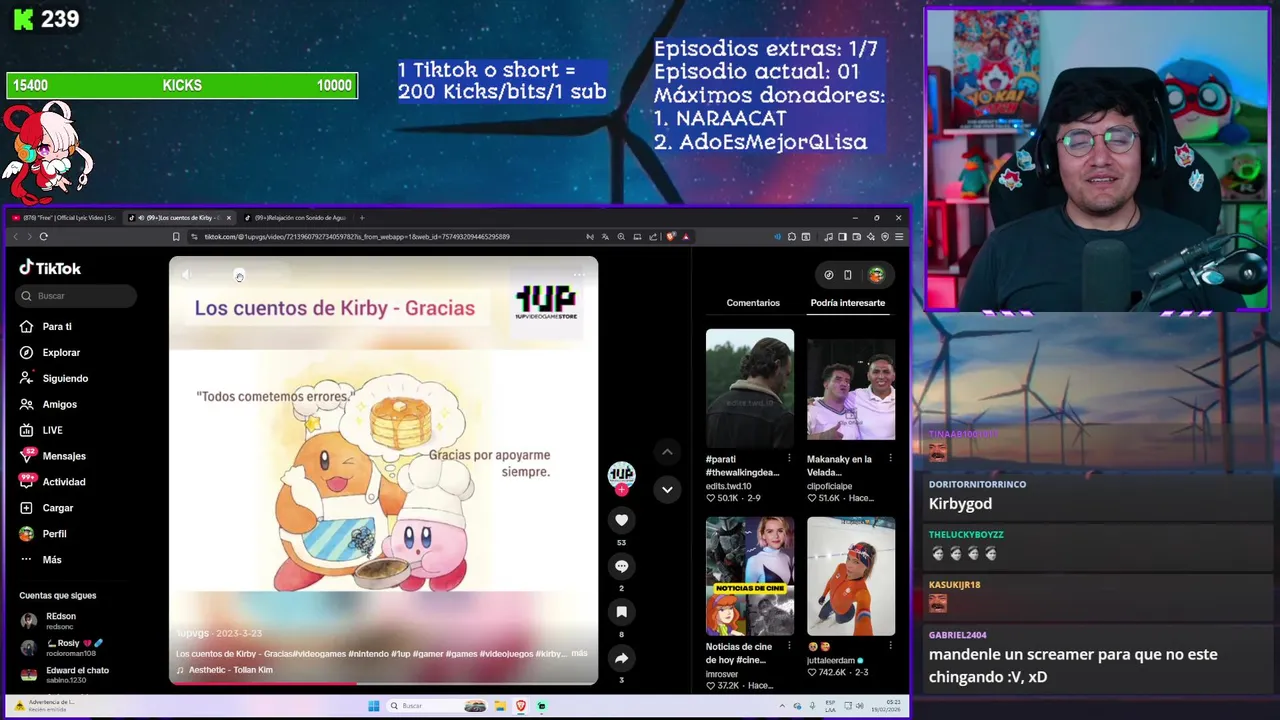Image resolution: width=1280 pixels, height=720 pixels.
Task: Open options menu for Makanaky video card
Action: coord(890,459)
